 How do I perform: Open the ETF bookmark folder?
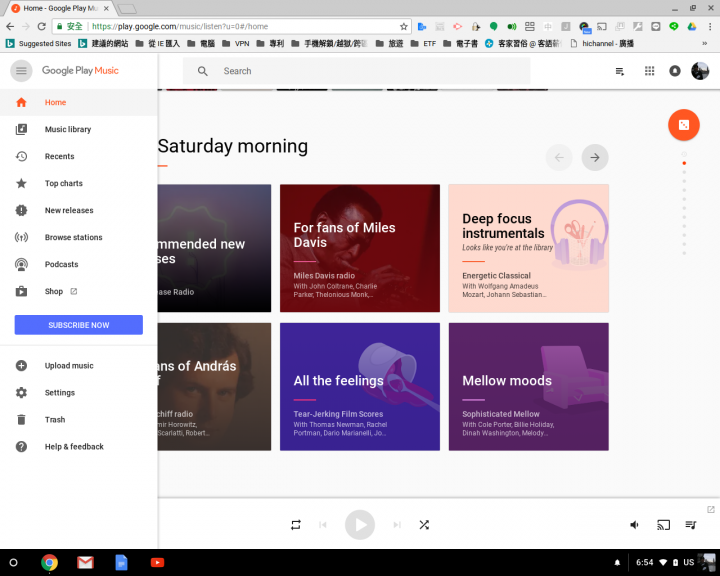tap(423, 44)
